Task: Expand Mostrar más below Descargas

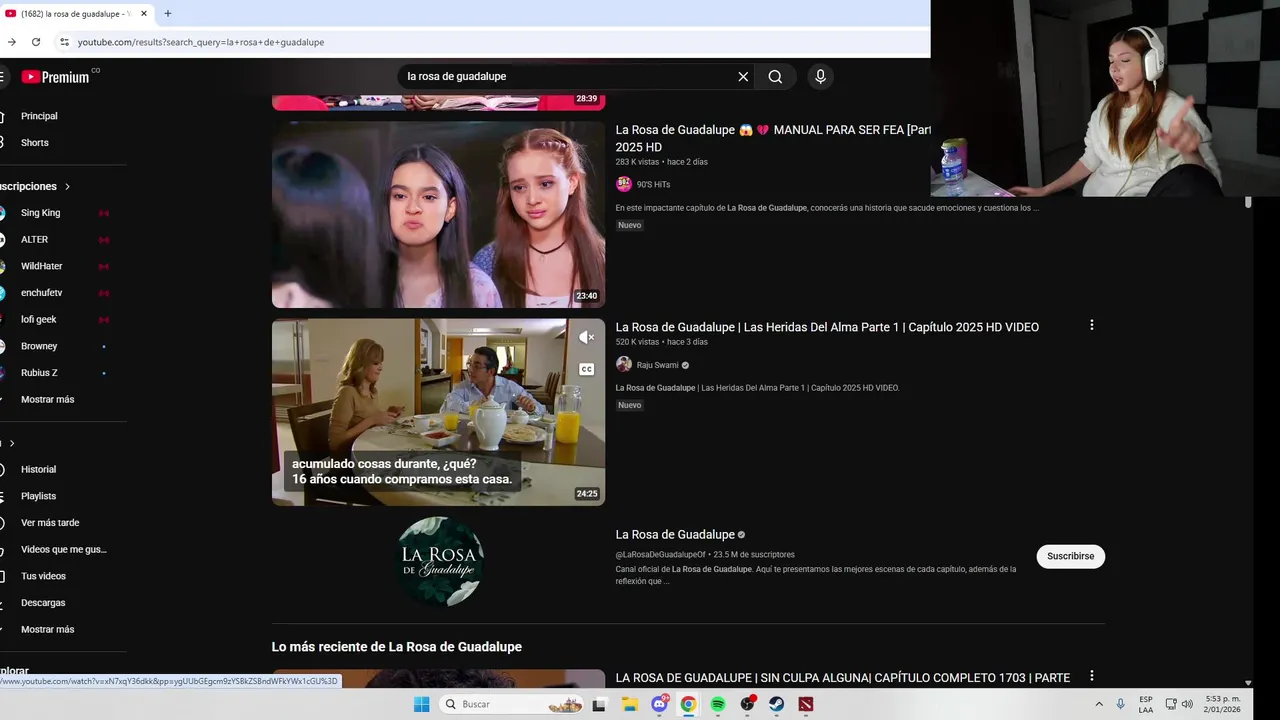Action: pos(47,629)
